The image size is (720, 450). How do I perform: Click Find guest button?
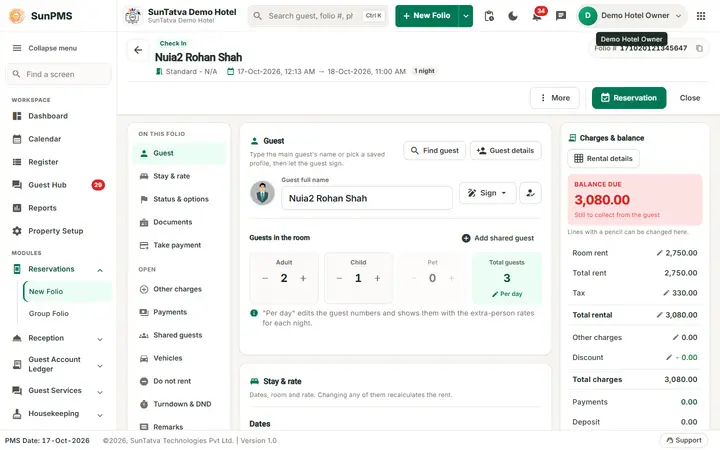434,151
